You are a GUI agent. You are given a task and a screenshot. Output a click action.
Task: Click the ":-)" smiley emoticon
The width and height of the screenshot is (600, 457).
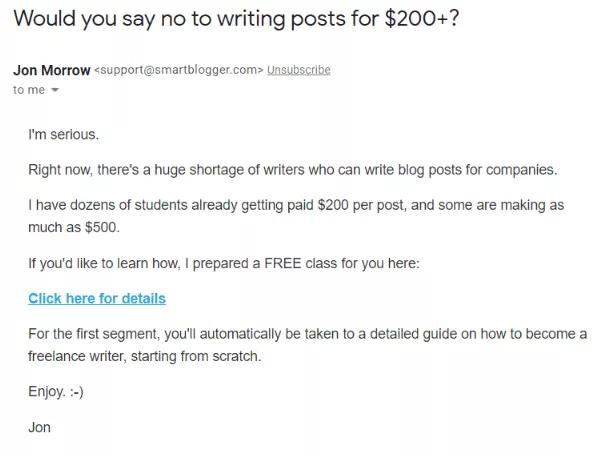pyautogui.click(x=76, y=391)
